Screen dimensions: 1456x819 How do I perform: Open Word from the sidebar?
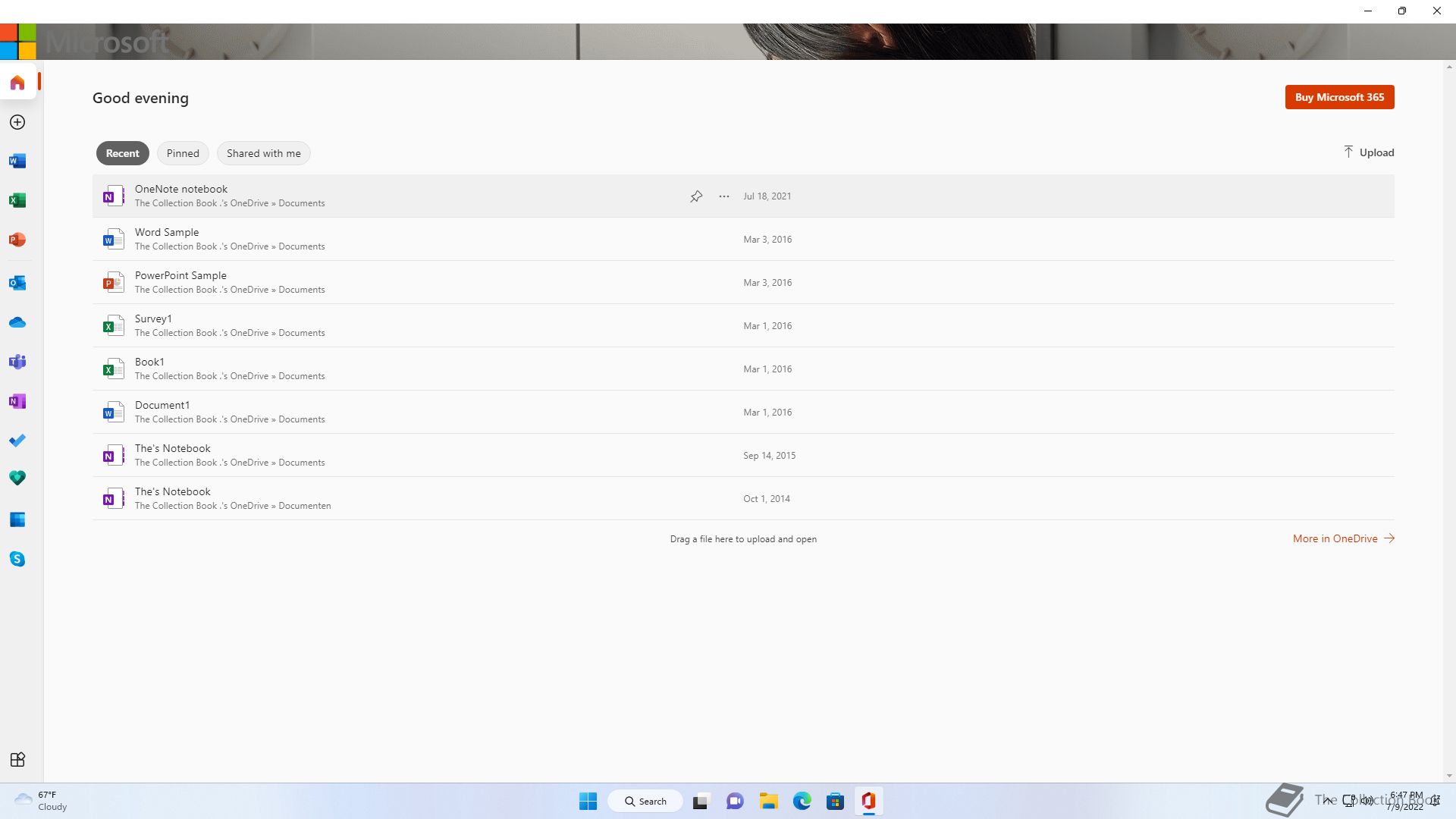(x=17, y=161)
